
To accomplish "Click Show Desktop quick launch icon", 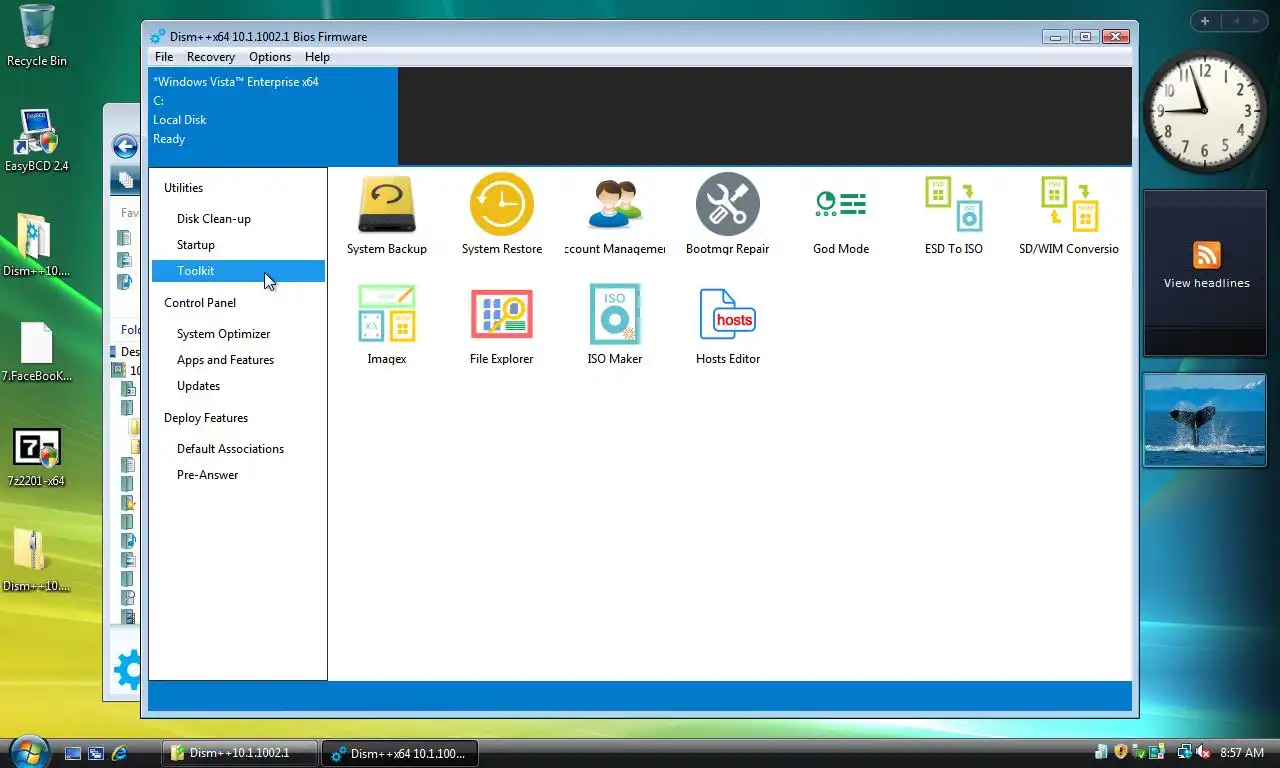I will click(73, 753).
